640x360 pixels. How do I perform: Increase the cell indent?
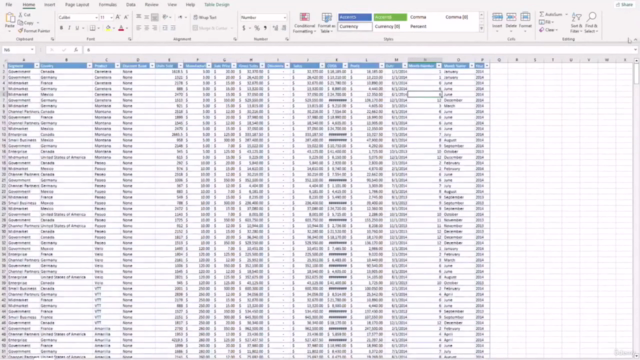(x=173, y=28)
